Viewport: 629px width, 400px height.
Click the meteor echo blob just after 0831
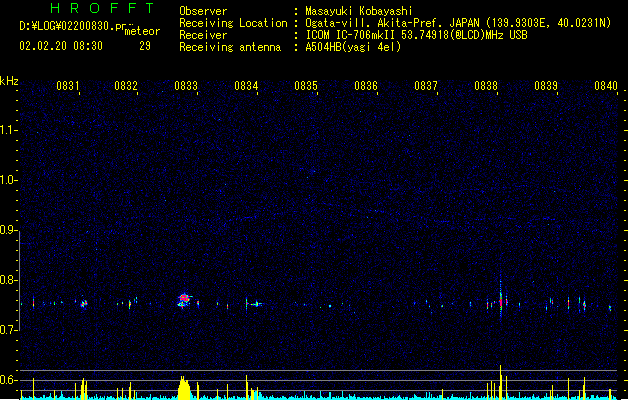[83, 304]
